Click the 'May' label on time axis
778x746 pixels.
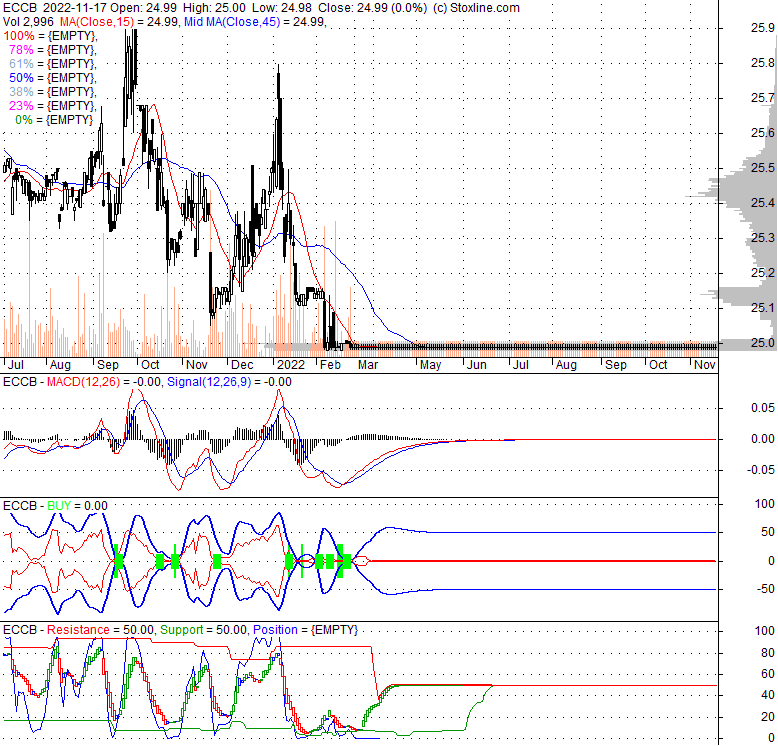[x=430, y=365]
